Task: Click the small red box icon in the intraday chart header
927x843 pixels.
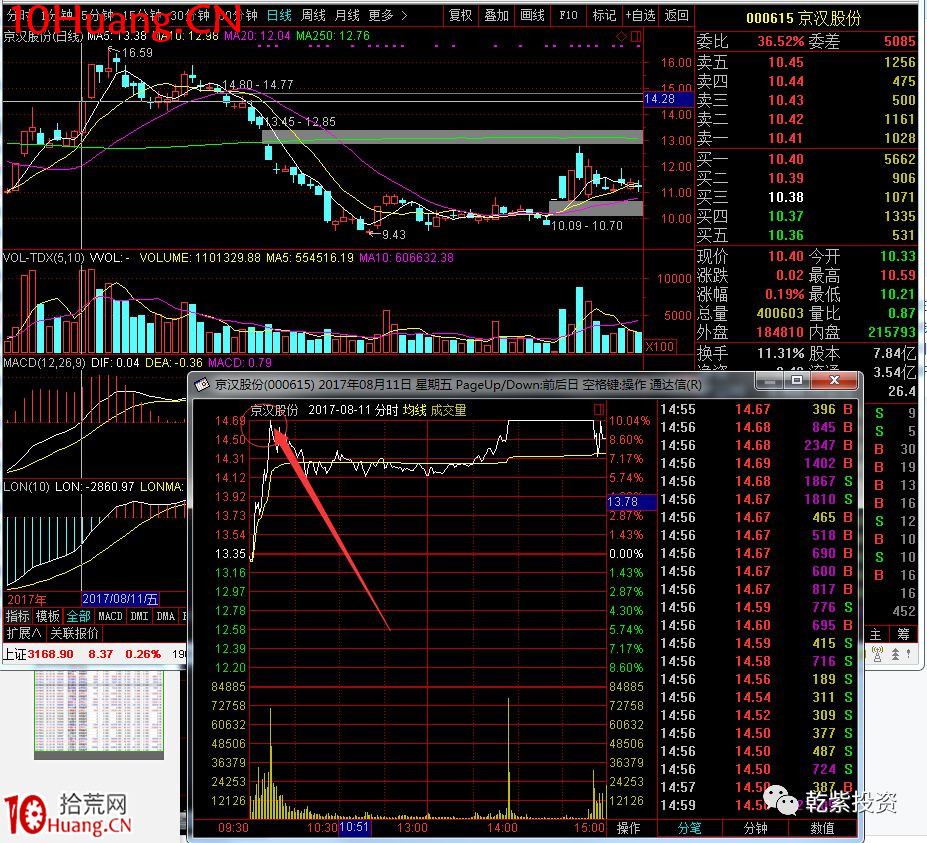Action: [x=599, y=409]
